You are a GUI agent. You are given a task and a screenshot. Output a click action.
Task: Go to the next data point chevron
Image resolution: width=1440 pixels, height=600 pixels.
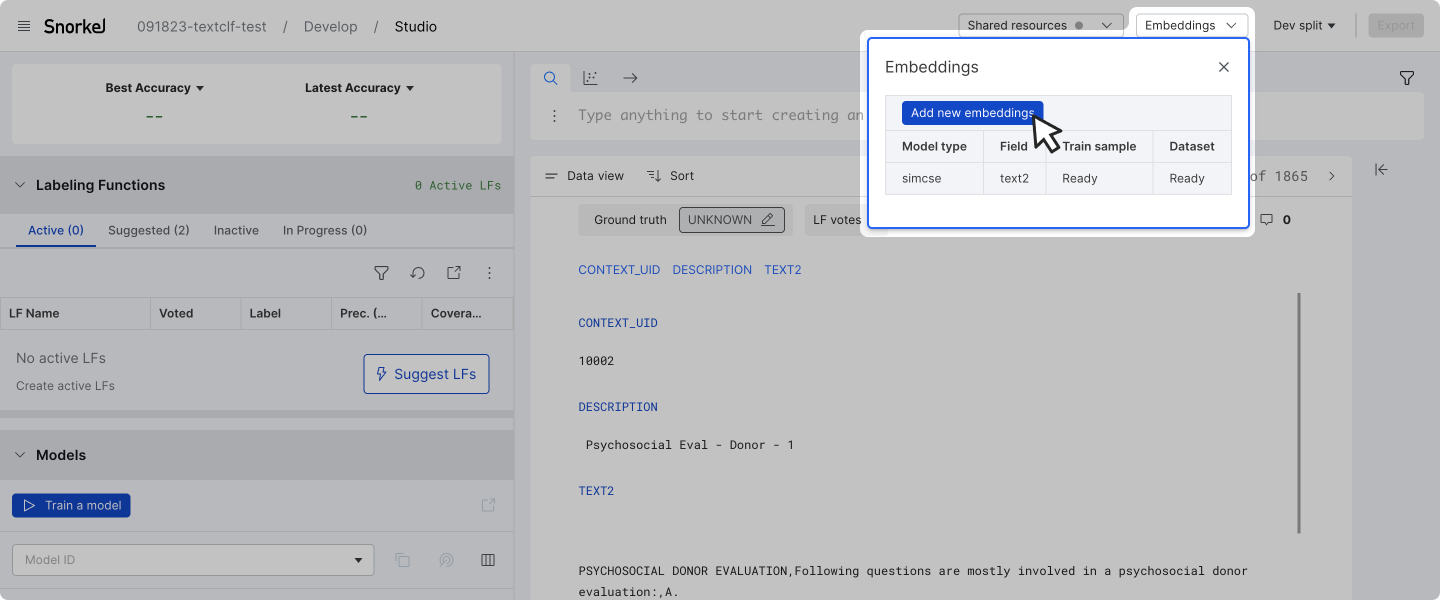pyautogui.click(x=1331, y=176)
